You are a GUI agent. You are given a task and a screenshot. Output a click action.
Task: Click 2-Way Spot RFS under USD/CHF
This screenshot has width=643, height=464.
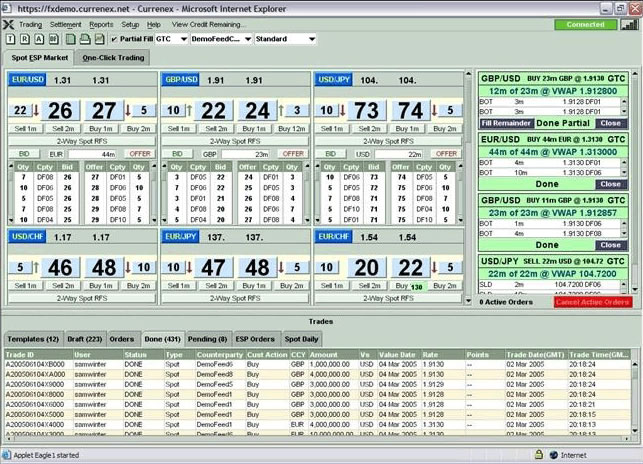[x=82, y=298]
